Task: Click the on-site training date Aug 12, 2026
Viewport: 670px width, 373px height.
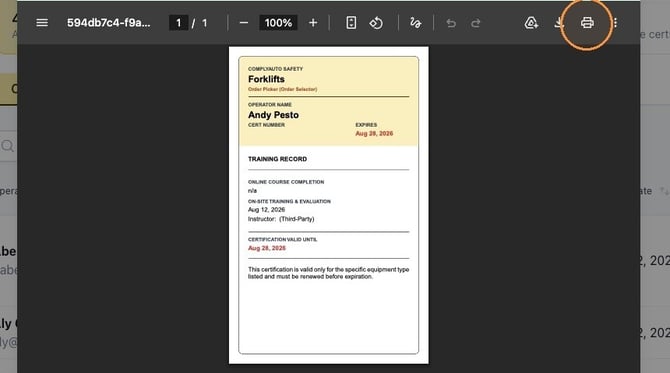Action: pyautogui.click(x=266, y=210)
